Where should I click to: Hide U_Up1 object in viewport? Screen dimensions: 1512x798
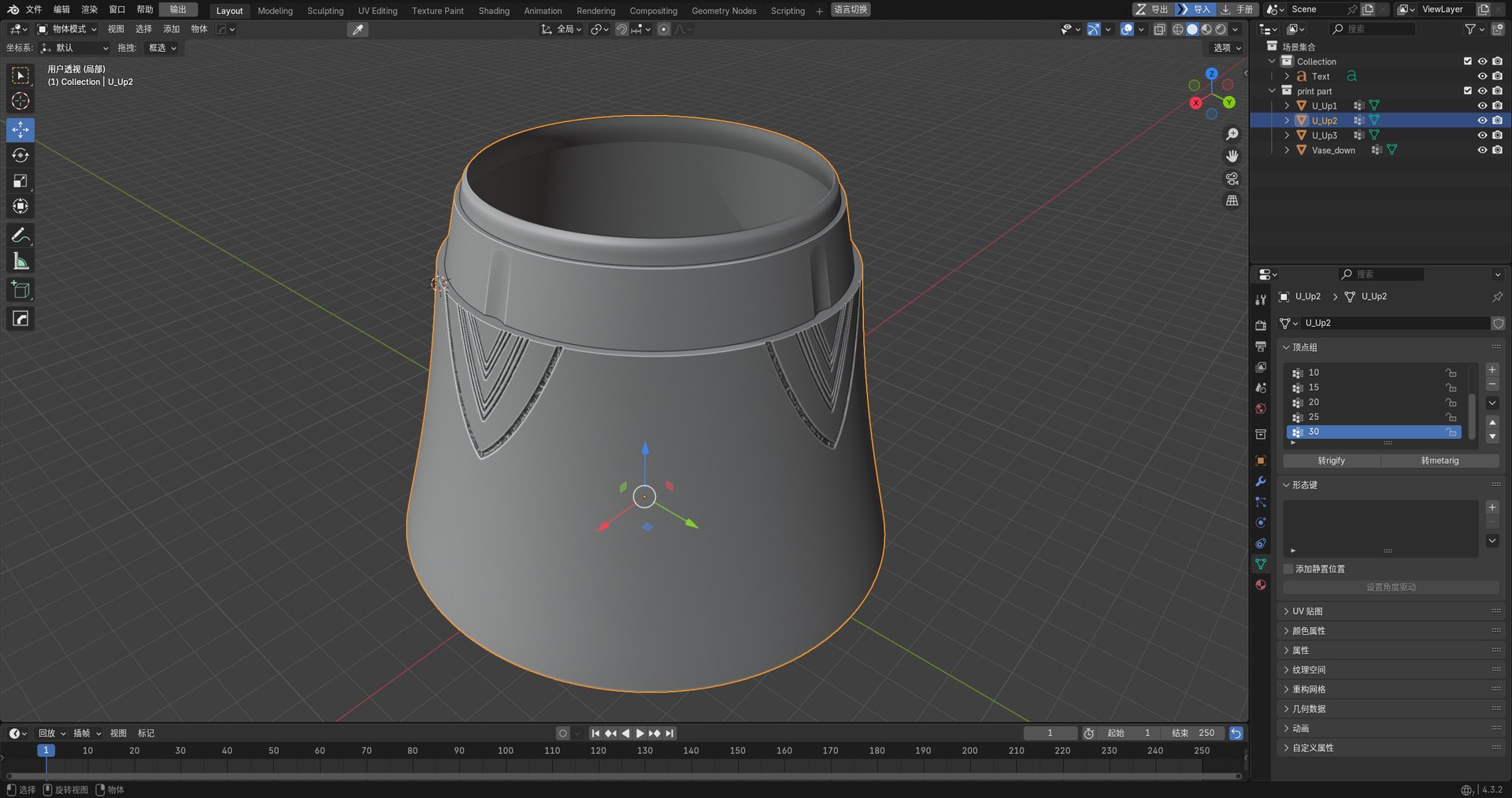(x=1482, y=106)
